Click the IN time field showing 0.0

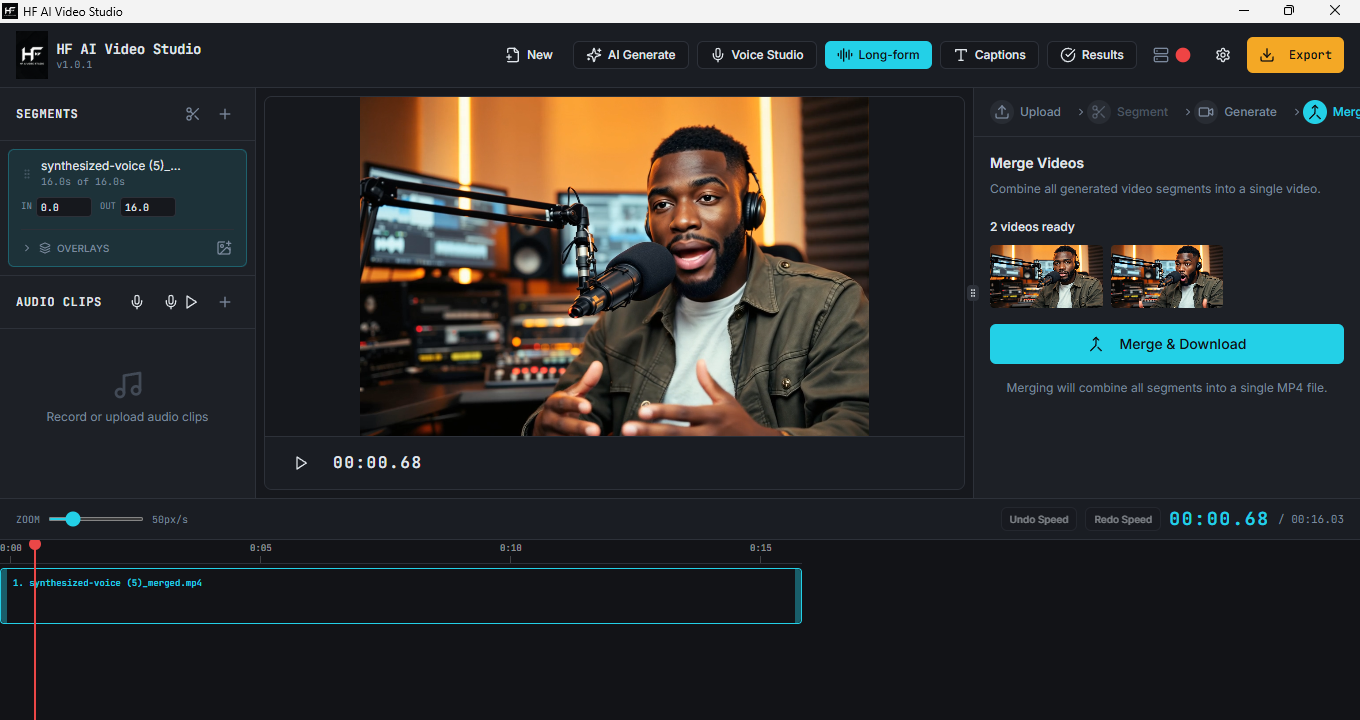(x=64, y=207)
